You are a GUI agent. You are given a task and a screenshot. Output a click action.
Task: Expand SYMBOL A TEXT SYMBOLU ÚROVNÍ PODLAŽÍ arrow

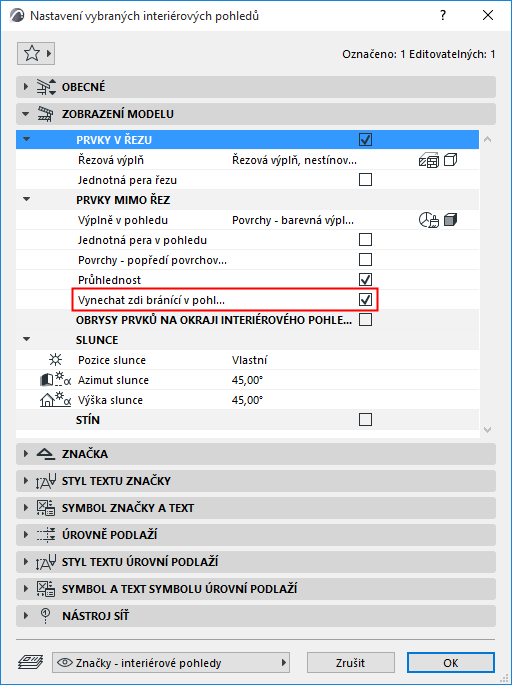click(x=25, y=589)
